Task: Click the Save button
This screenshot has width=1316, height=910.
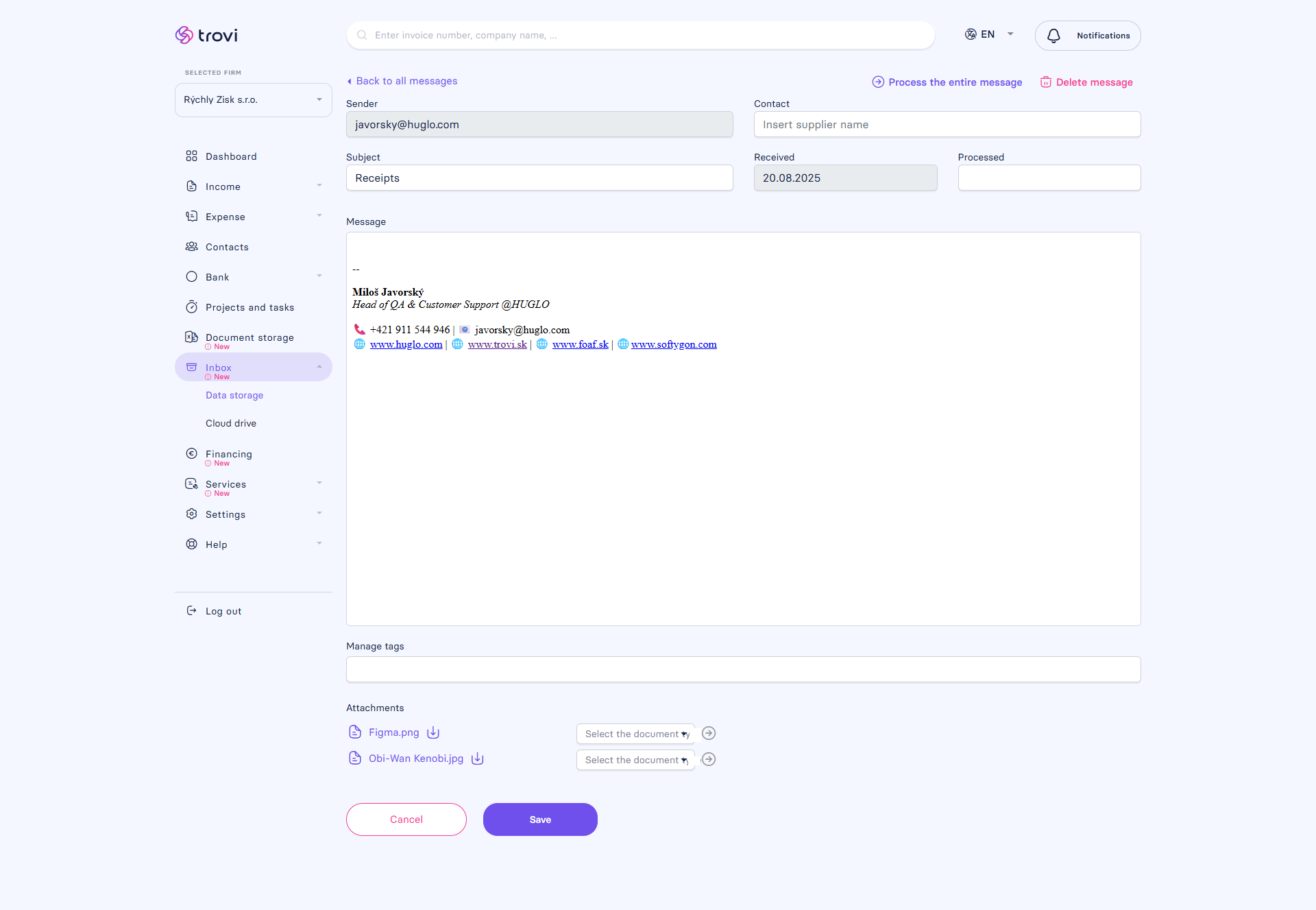Action: [540, 819]
